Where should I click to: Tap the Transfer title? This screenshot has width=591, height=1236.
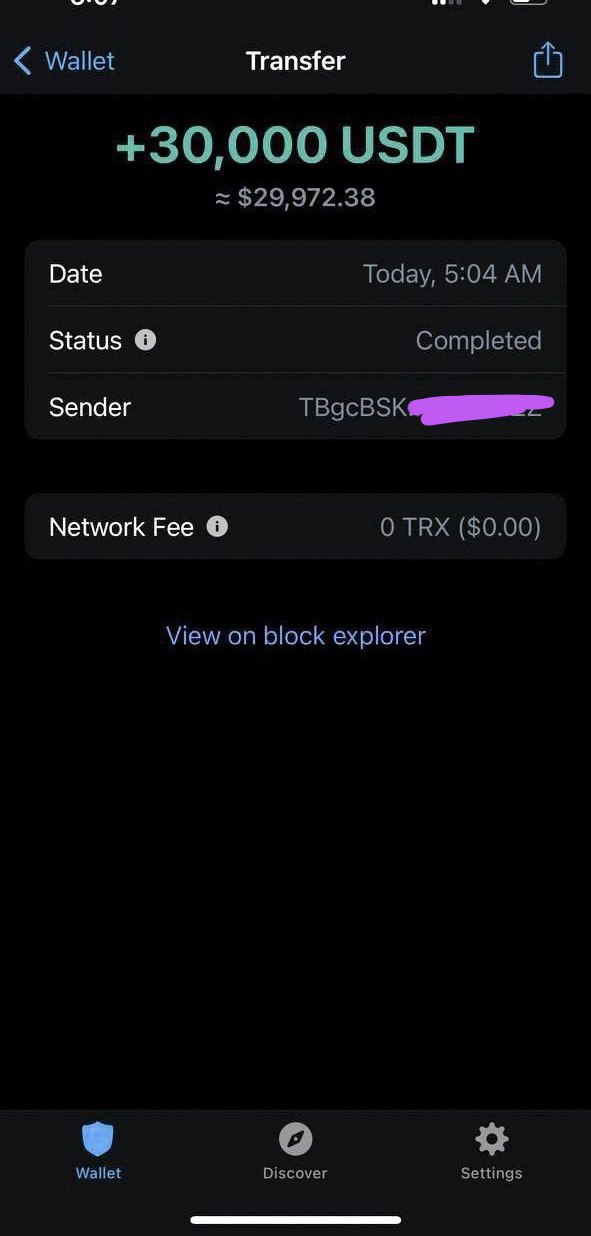coord(296,61)
